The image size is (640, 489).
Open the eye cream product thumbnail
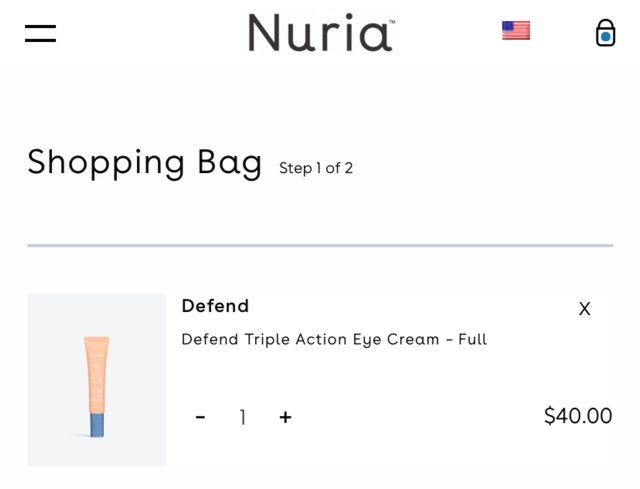pyautogui.click(x=97, y=379)
